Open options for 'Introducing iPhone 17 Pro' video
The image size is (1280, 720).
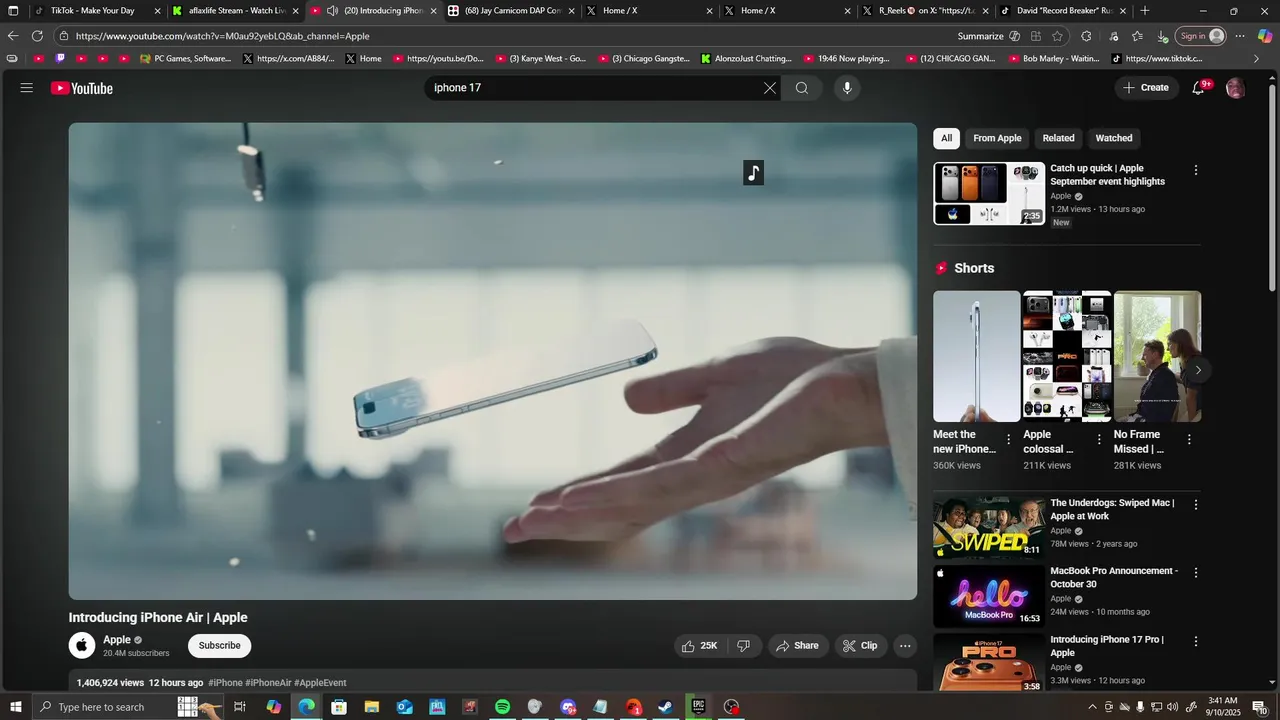[1195, 641]
